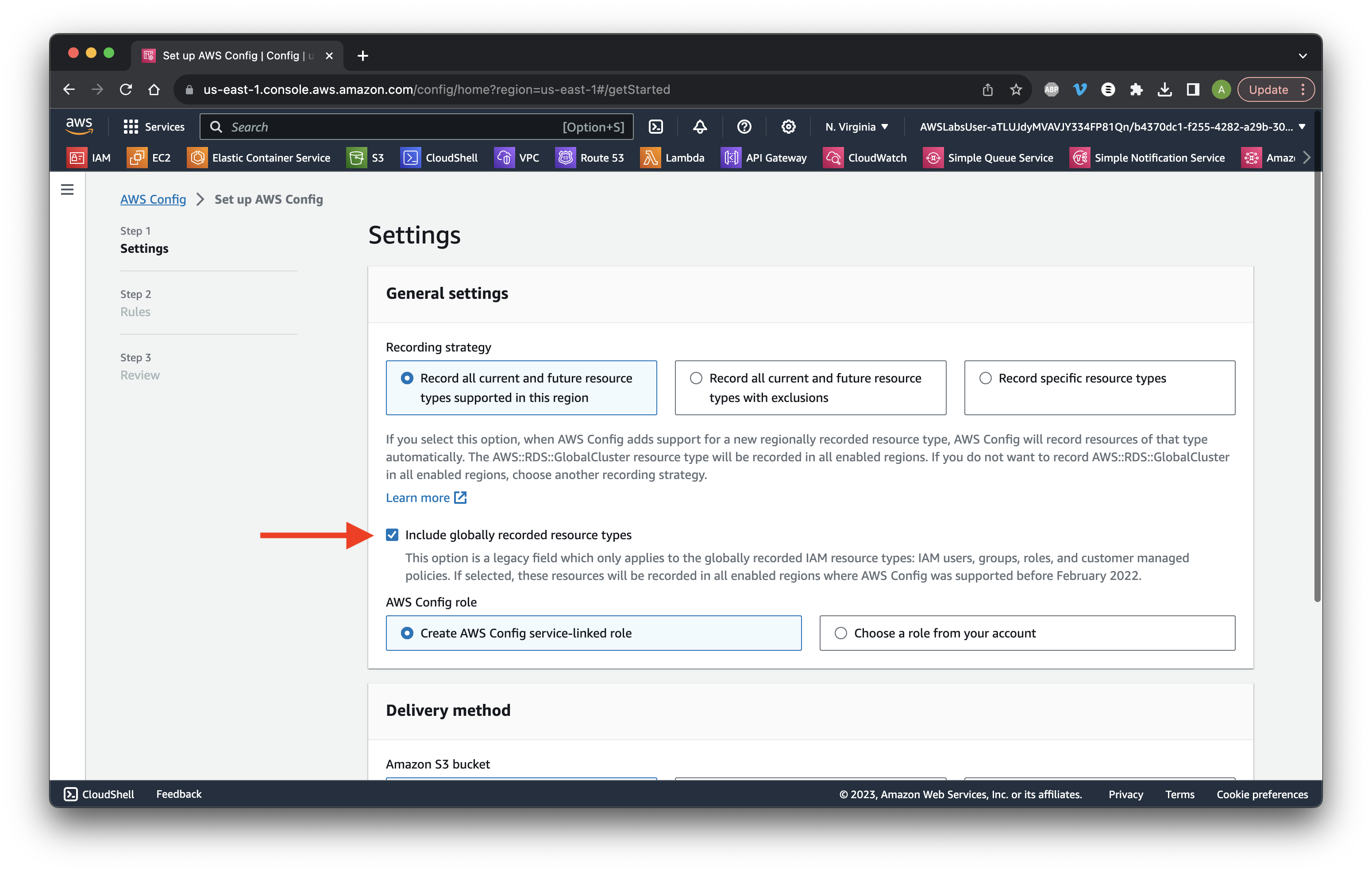Click the Feedback link in footer
1372x873 pixels.
[x=179, y=794]
